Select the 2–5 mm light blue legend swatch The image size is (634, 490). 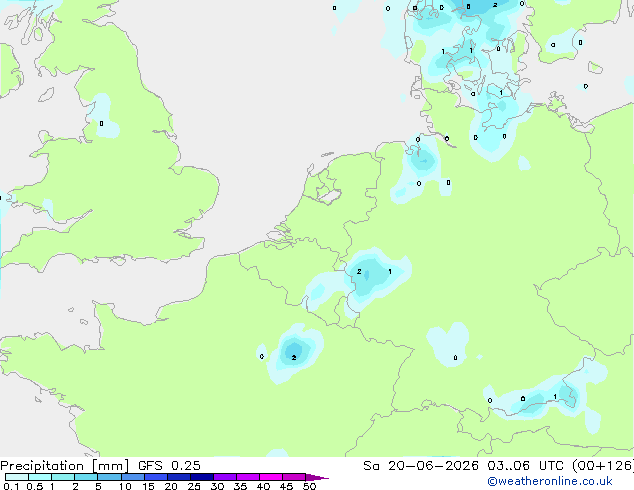click(x=86, y=477)
